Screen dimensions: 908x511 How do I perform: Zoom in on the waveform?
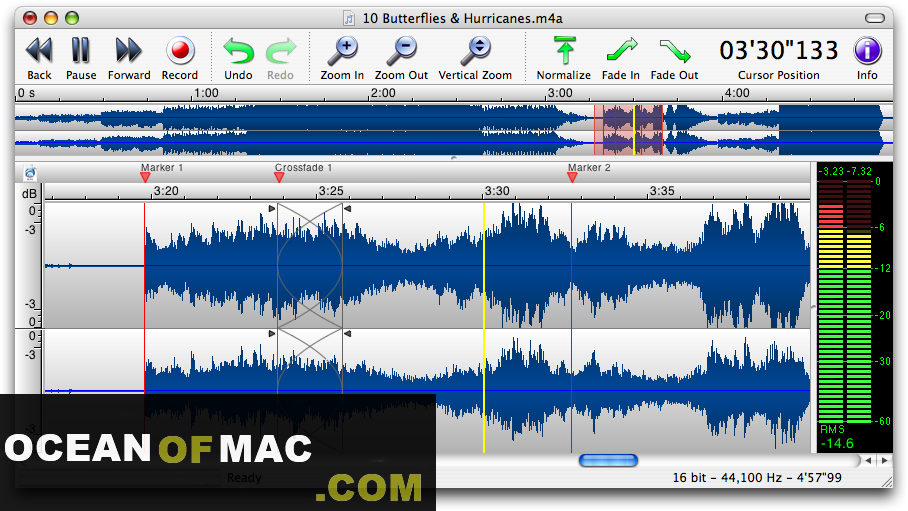pyautogui.click(x=342, y=50)
